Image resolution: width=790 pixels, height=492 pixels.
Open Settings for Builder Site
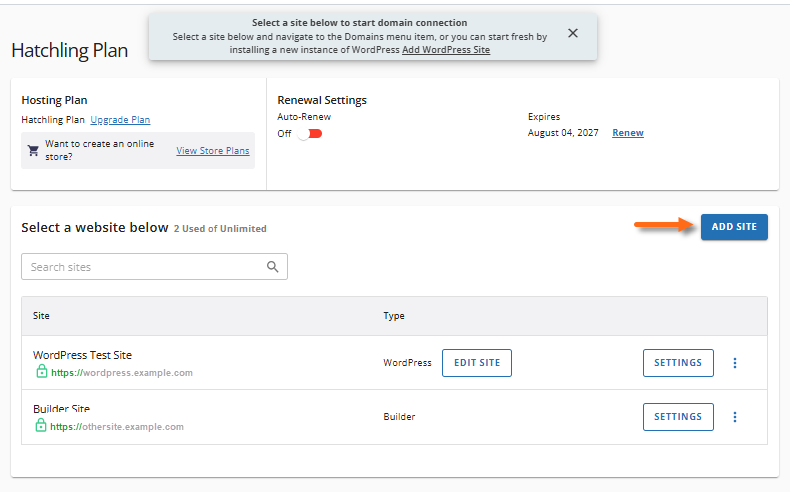click(x=677, y=417)
